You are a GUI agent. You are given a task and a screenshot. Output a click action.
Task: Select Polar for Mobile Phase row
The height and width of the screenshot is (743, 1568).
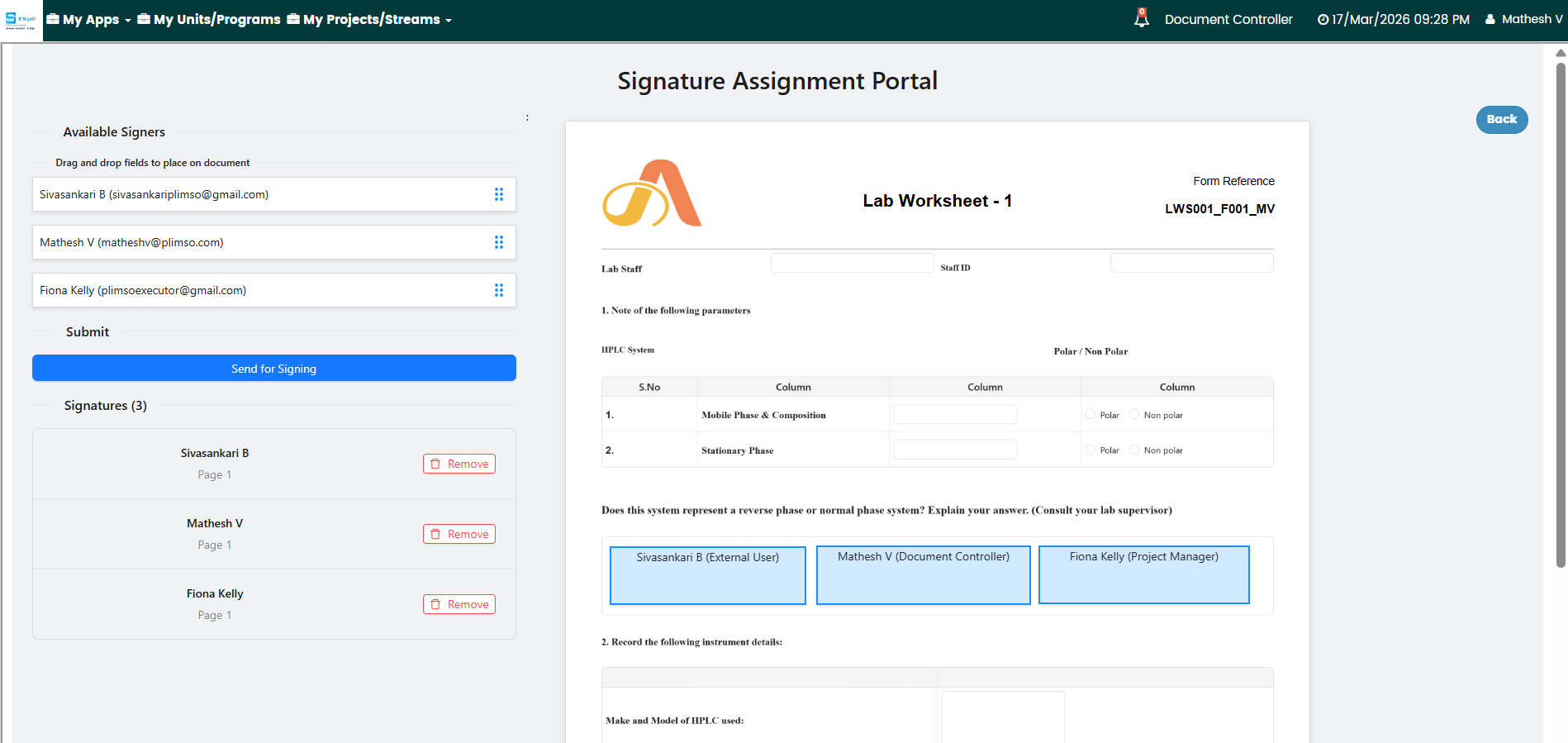point(1090,415)
